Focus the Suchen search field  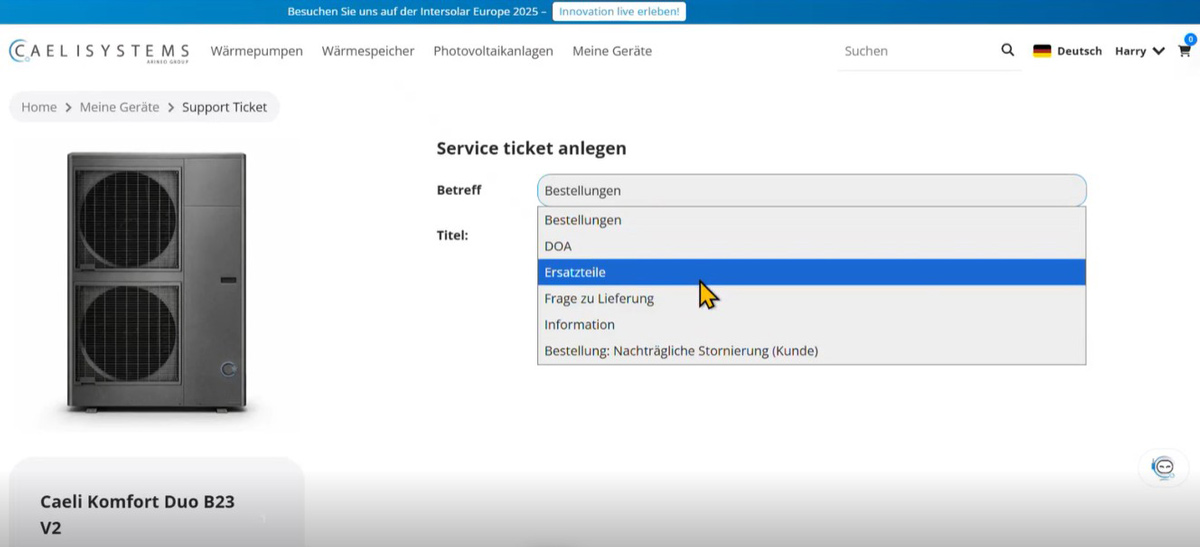915,51
